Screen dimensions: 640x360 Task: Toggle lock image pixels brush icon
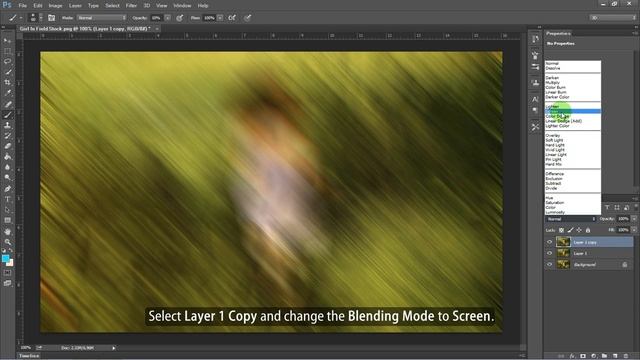[571, 230]
